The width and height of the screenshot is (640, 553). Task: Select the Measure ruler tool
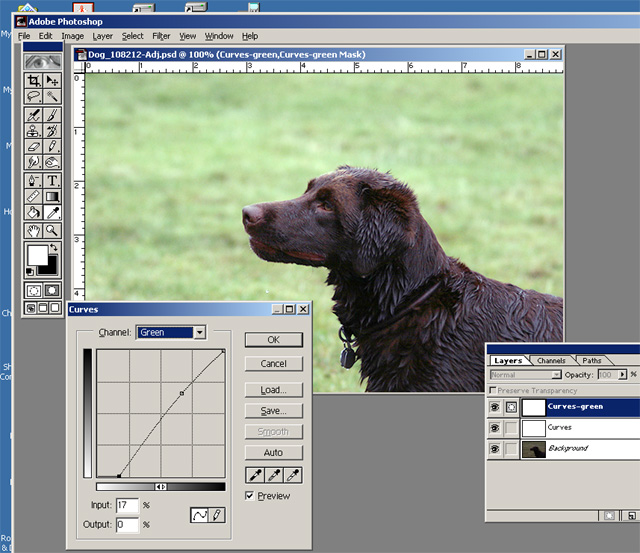[x=33, y=196]
